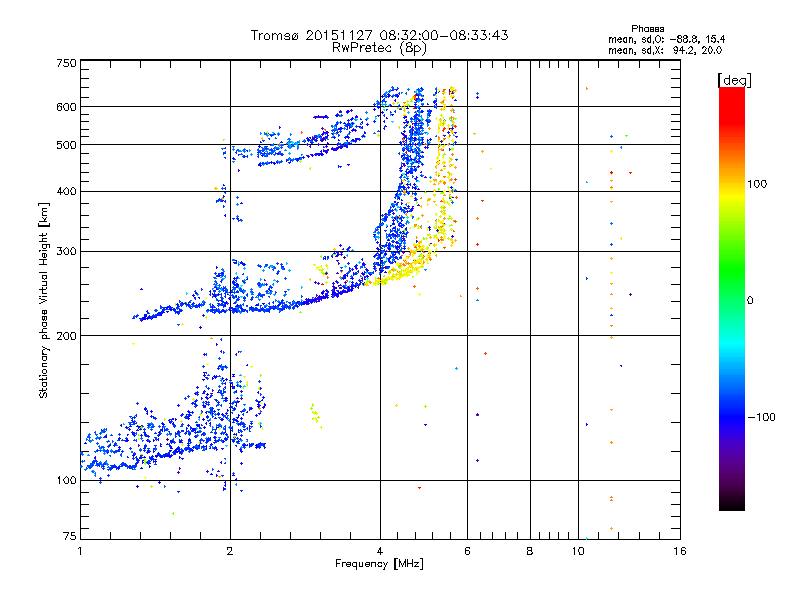Click the x-axis label '16'
800x600 pixels.
(680, 551)
